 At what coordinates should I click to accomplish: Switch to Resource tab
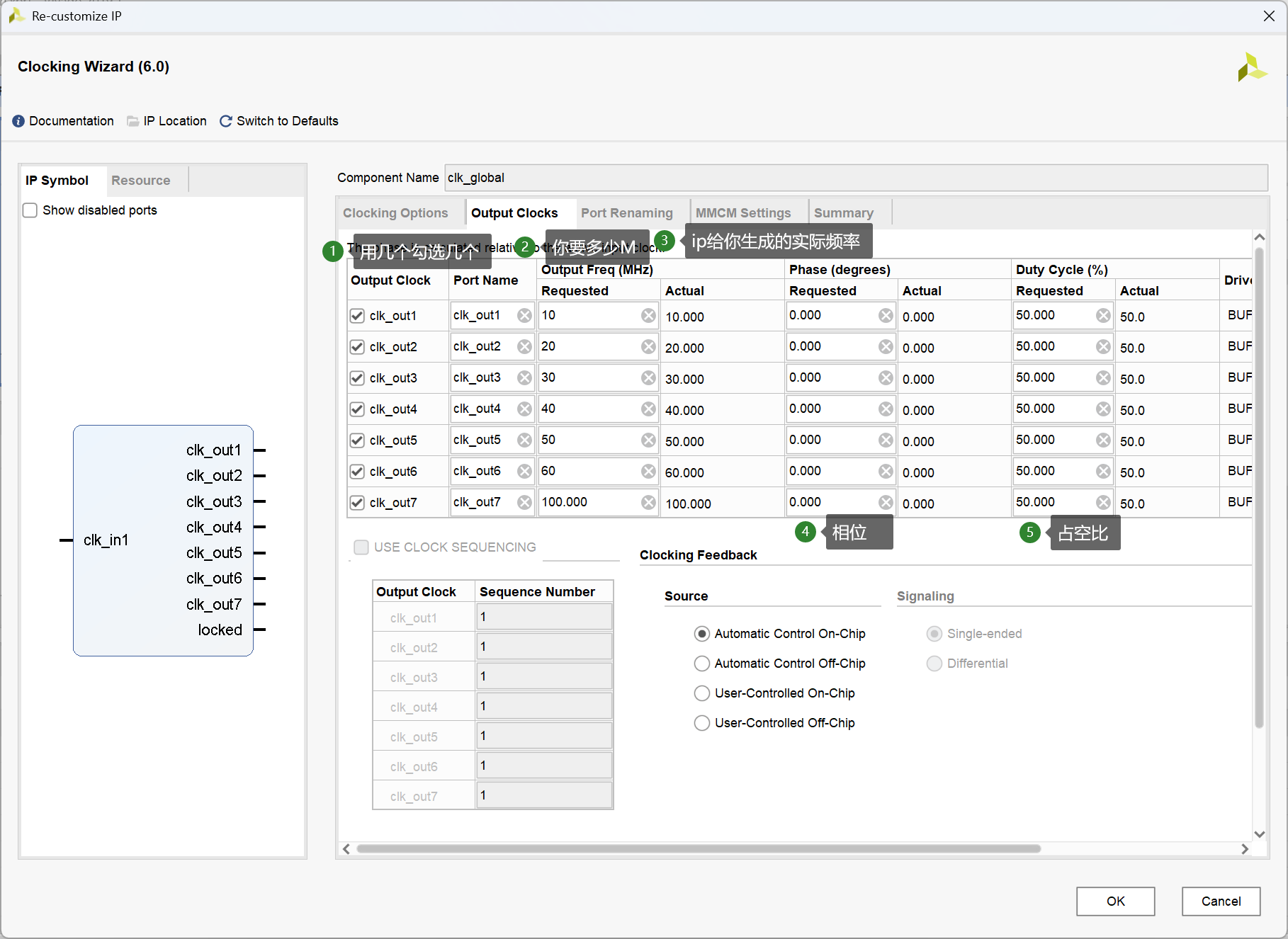tap(140, 181)
